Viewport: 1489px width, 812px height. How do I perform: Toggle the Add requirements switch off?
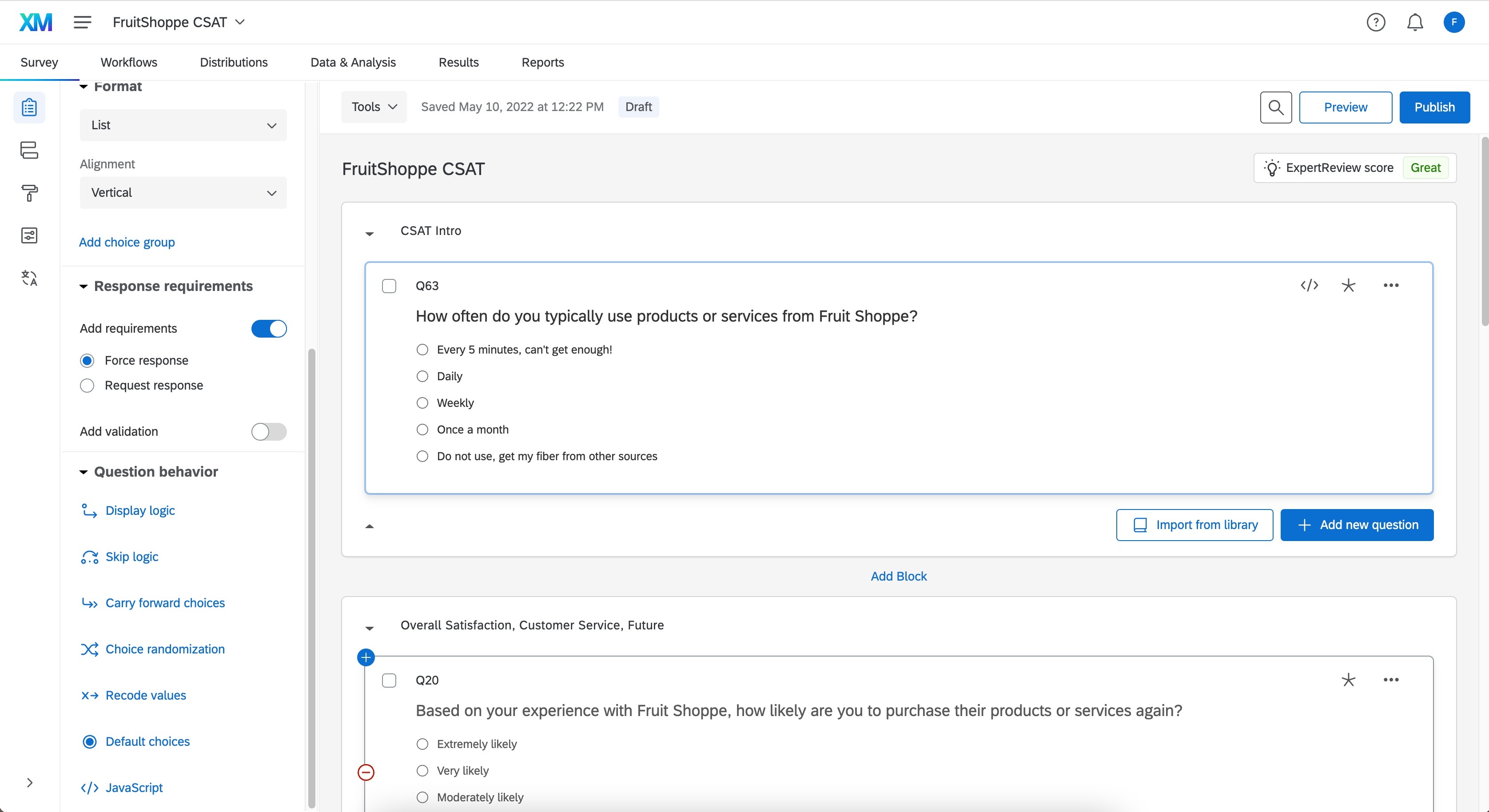tap(269, 328)
